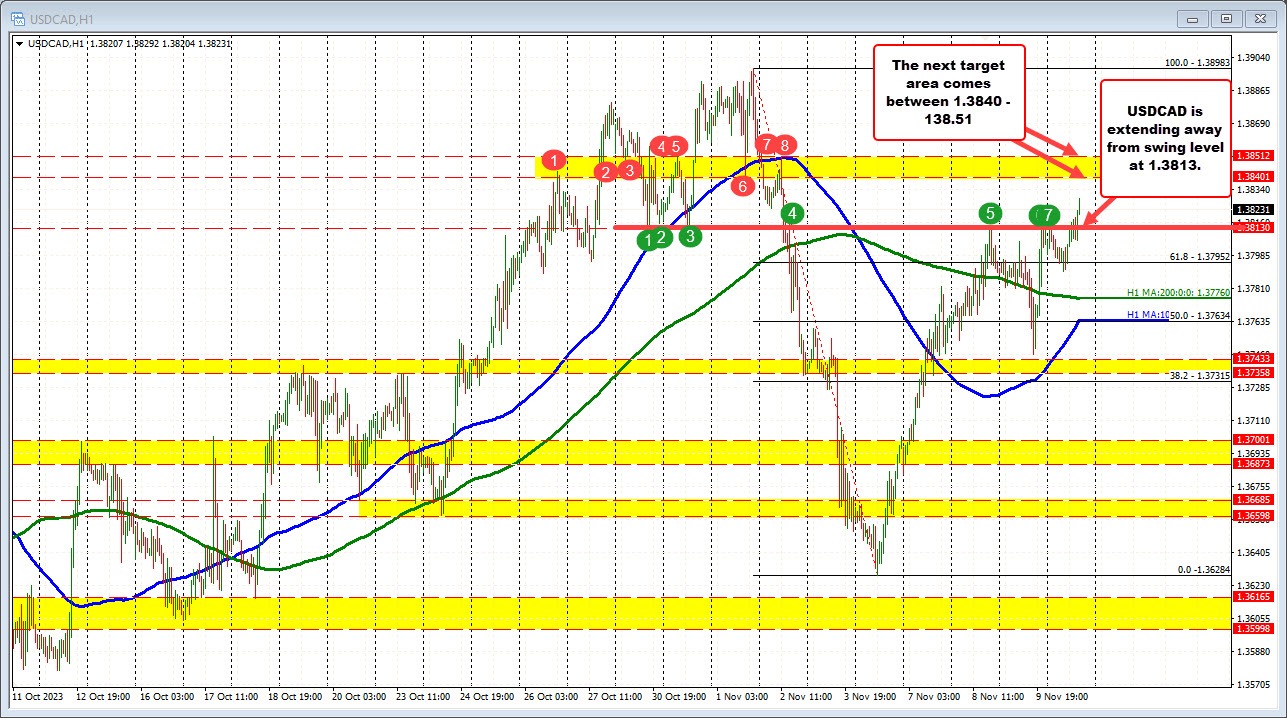Click green marker 7 near the current price
The image size is (1287, 718).
(x=1047, y=215)
